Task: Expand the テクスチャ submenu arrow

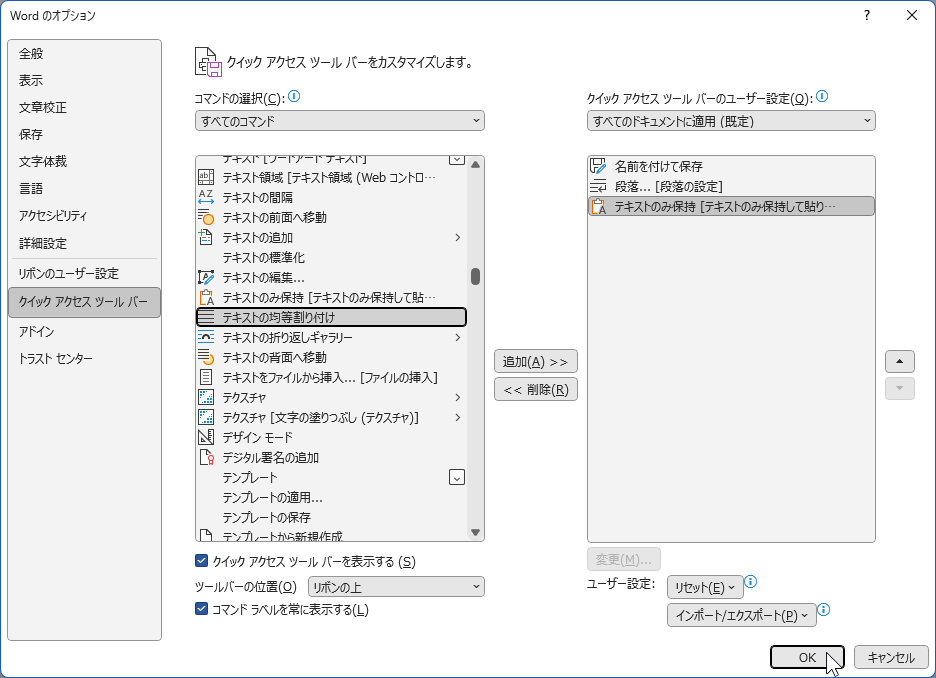Action: tap(458, 397)
